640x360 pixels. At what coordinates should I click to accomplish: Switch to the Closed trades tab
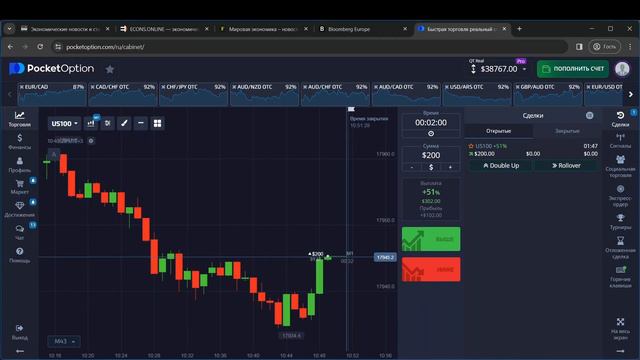tap(567, 131)
